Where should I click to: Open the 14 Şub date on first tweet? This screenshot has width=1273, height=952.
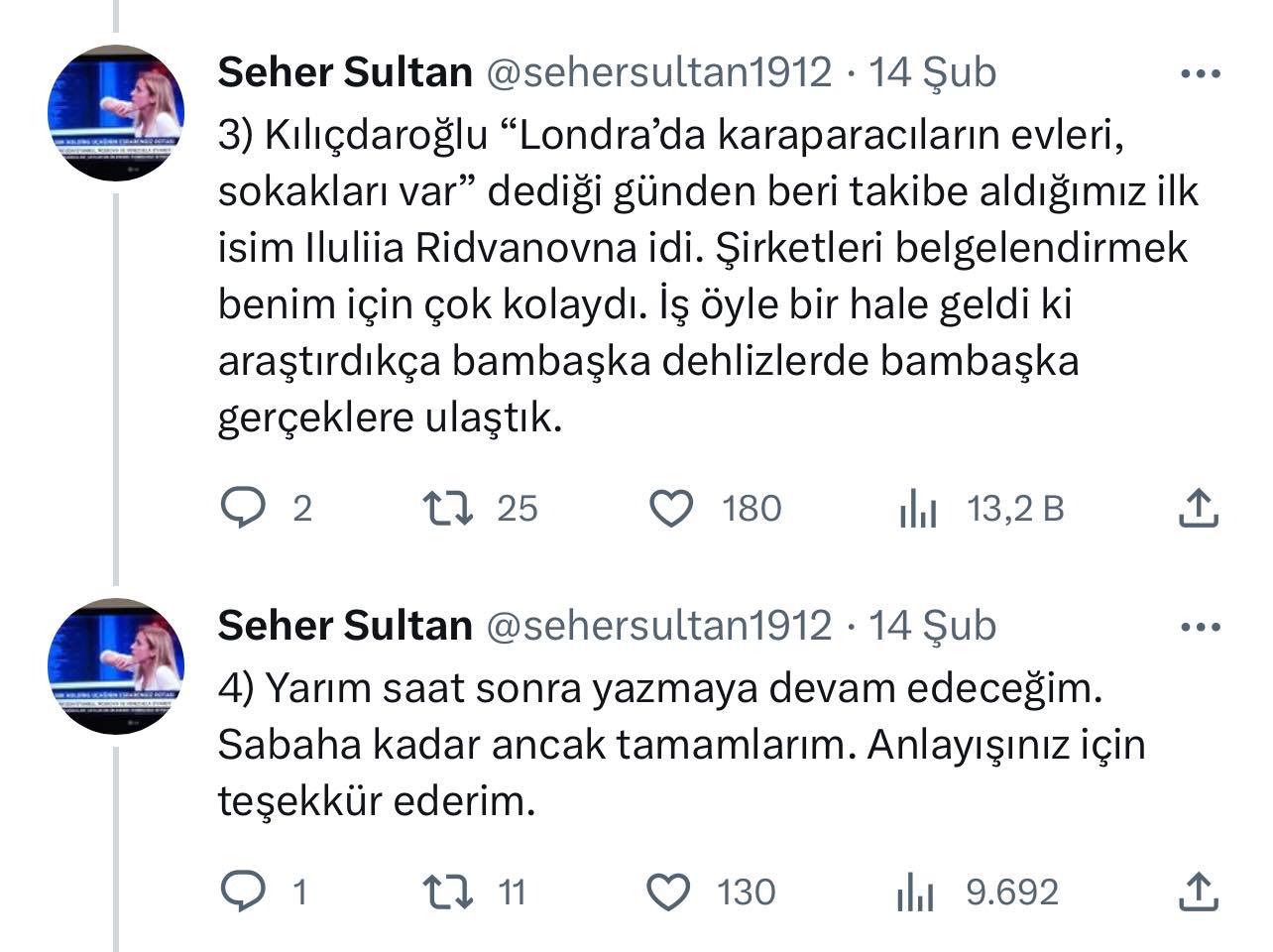point(932,72)
